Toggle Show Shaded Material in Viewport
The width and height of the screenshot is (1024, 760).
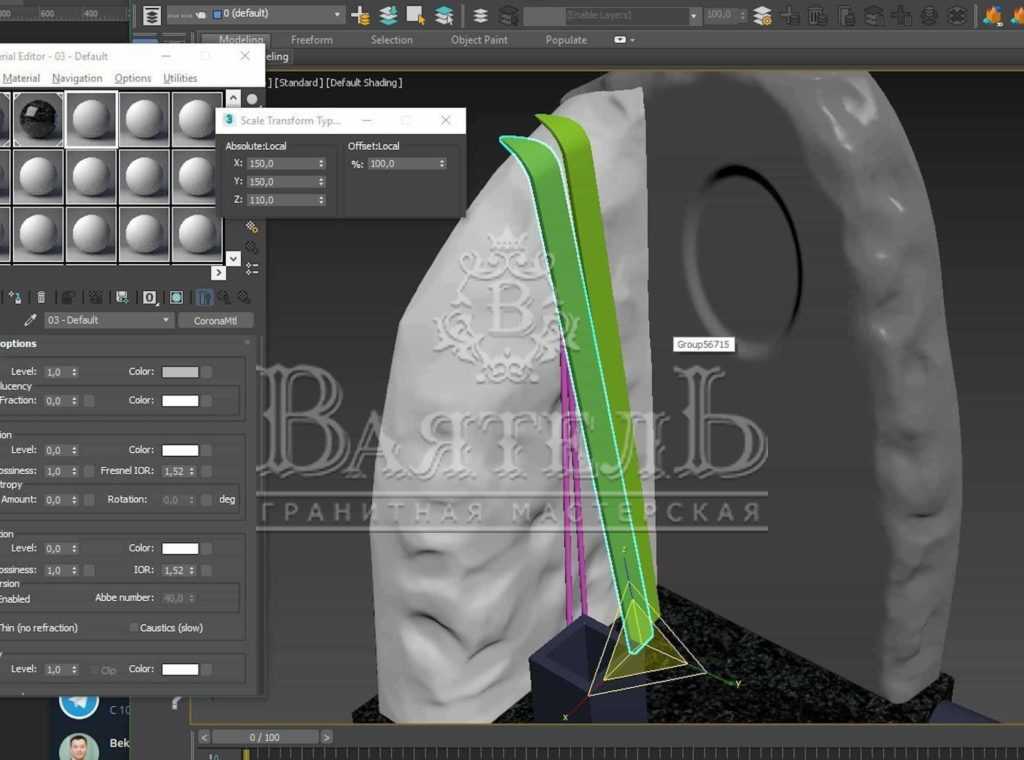176,297
